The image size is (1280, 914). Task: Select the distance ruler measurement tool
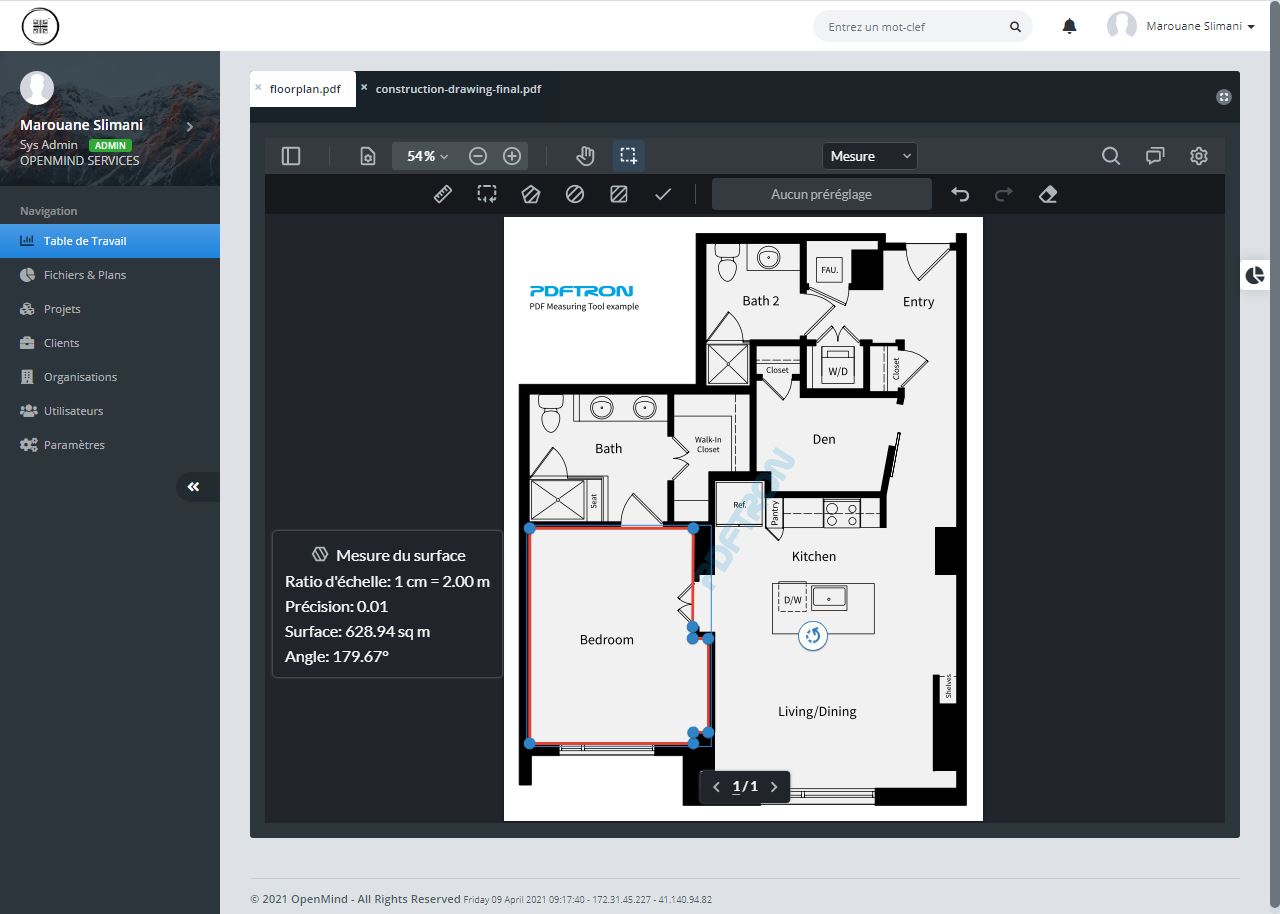[443, 194]
